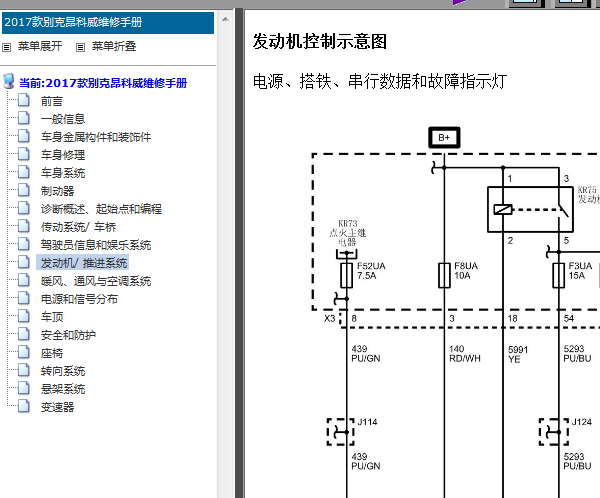Click the page icon next to 传动系统/车桥
600x498 pixels.
[24, 226]
